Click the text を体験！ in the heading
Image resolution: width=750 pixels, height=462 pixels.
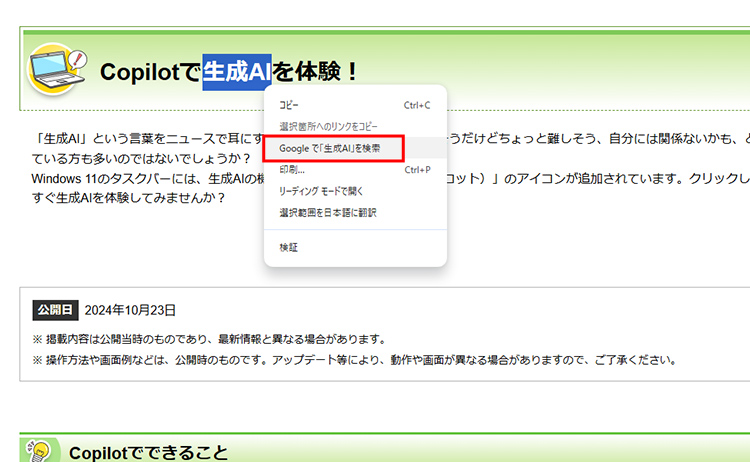316,72
